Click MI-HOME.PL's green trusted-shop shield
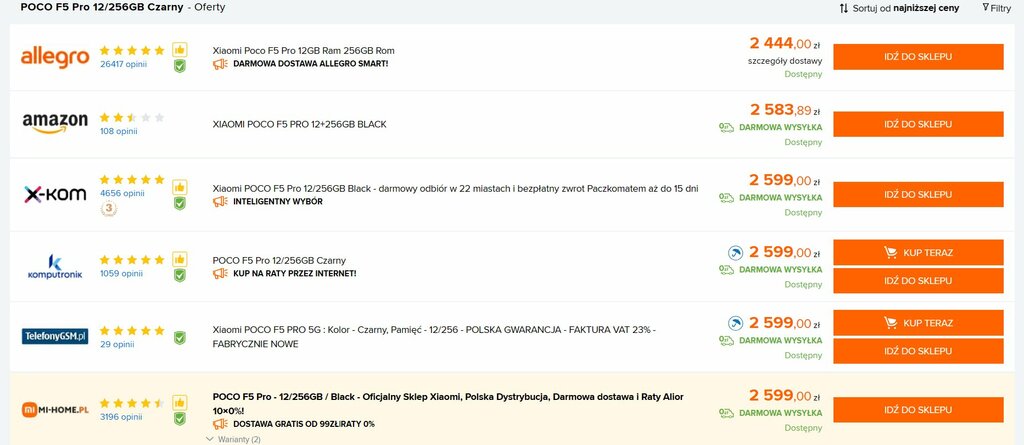This screenshot has width=1024, height=445. [180, 418]
